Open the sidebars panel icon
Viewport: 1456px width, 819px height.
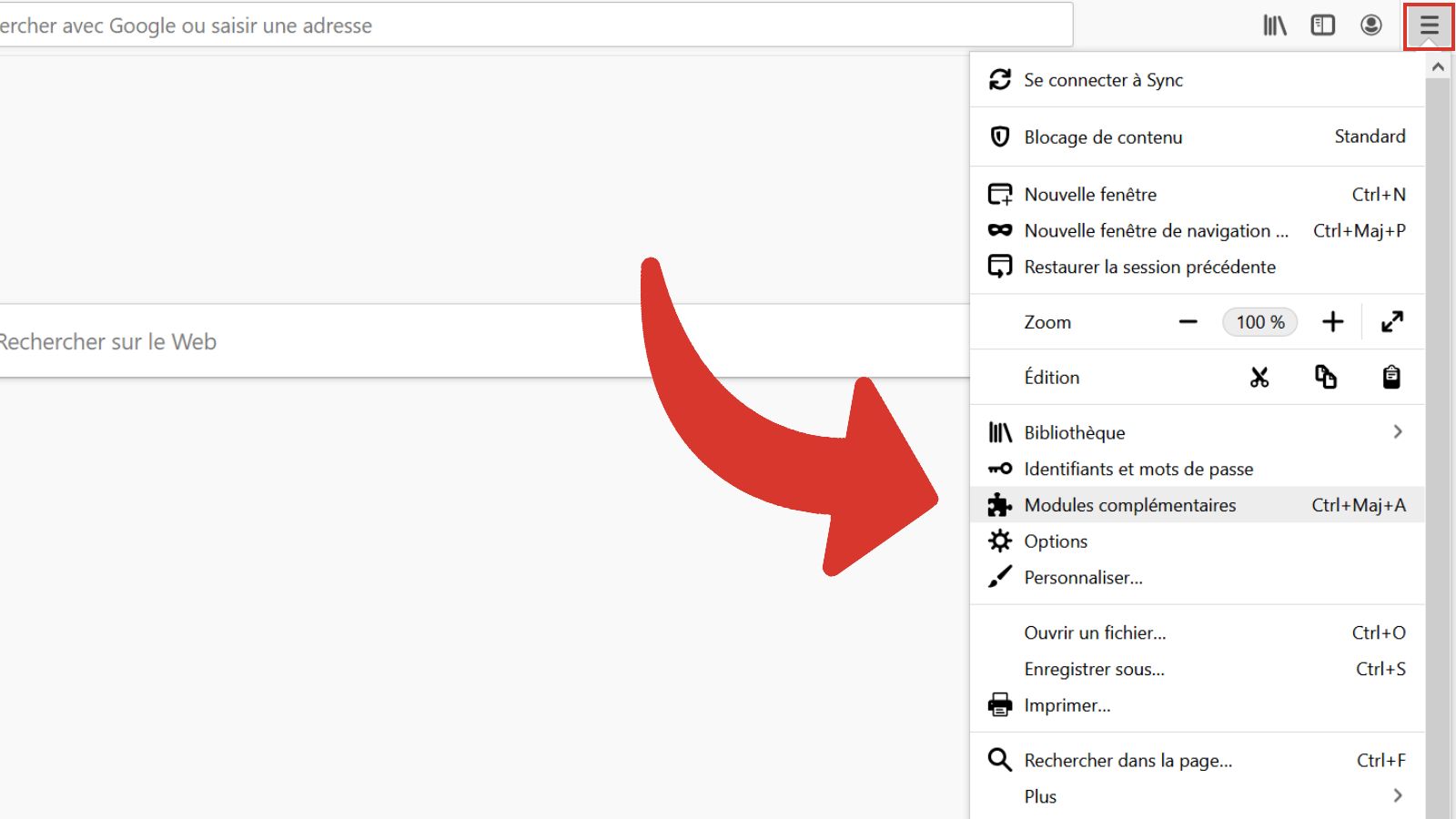coord(1322,25)
